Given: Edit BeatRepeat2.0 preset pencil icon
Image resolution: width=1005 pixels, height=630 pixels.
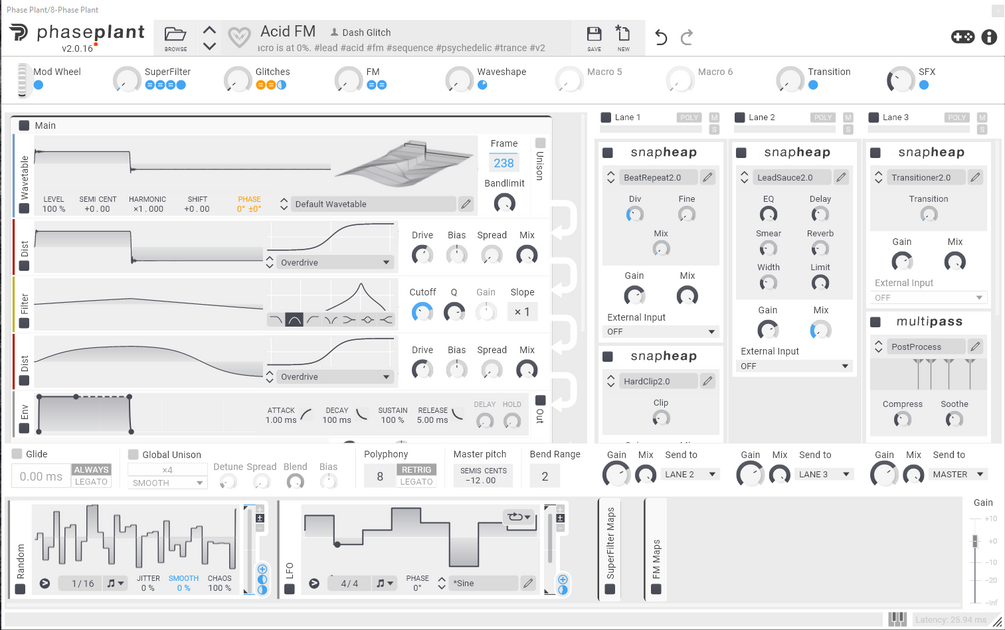Looking at the screenshot, I should coord(707,177).
